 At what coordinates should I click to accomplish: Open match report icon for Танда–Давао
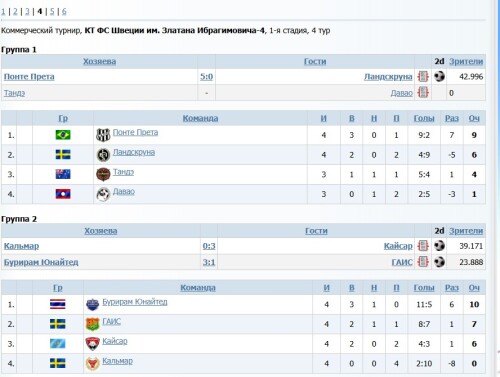click(423, 92)
